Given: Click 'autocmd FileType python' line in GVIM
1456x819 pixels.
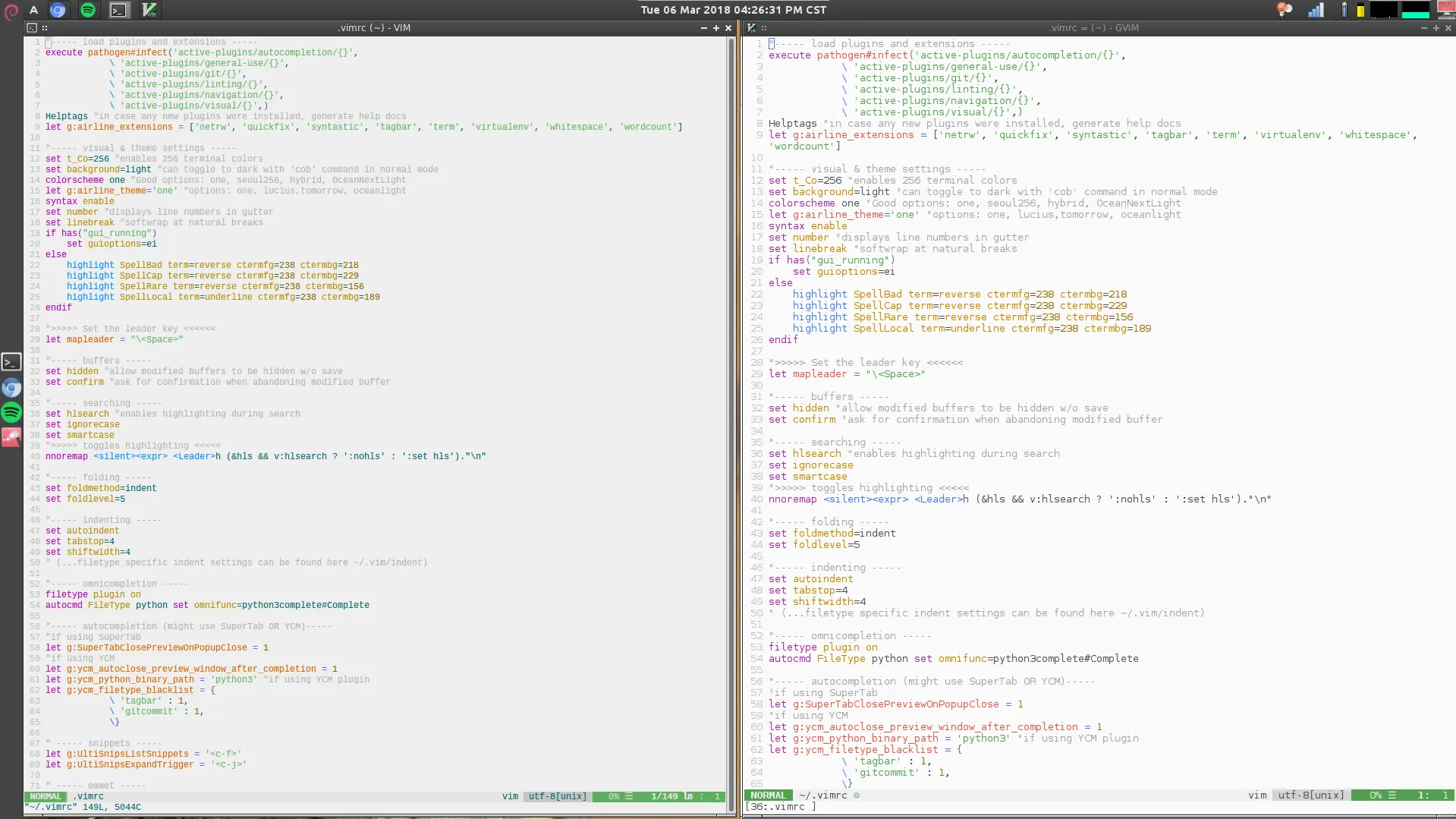Looking at the screenshot, I should pos(953,658).
